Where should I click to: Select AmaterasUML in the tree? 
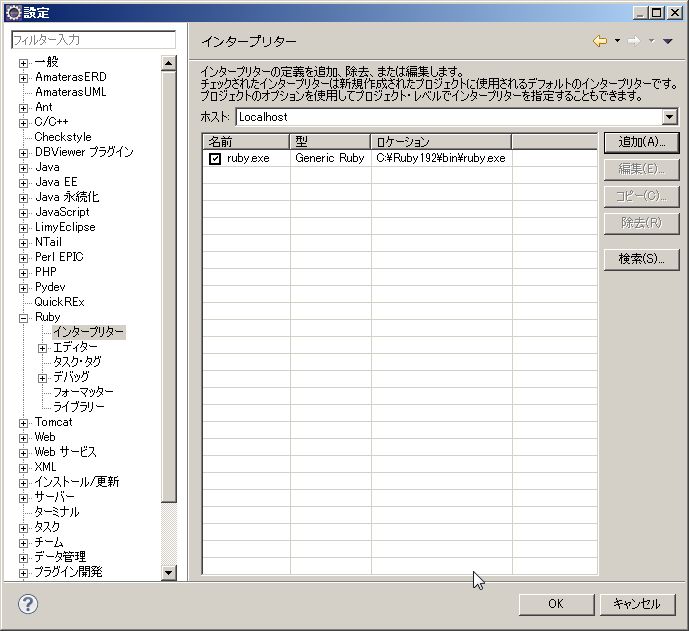(x=71, y=92)
